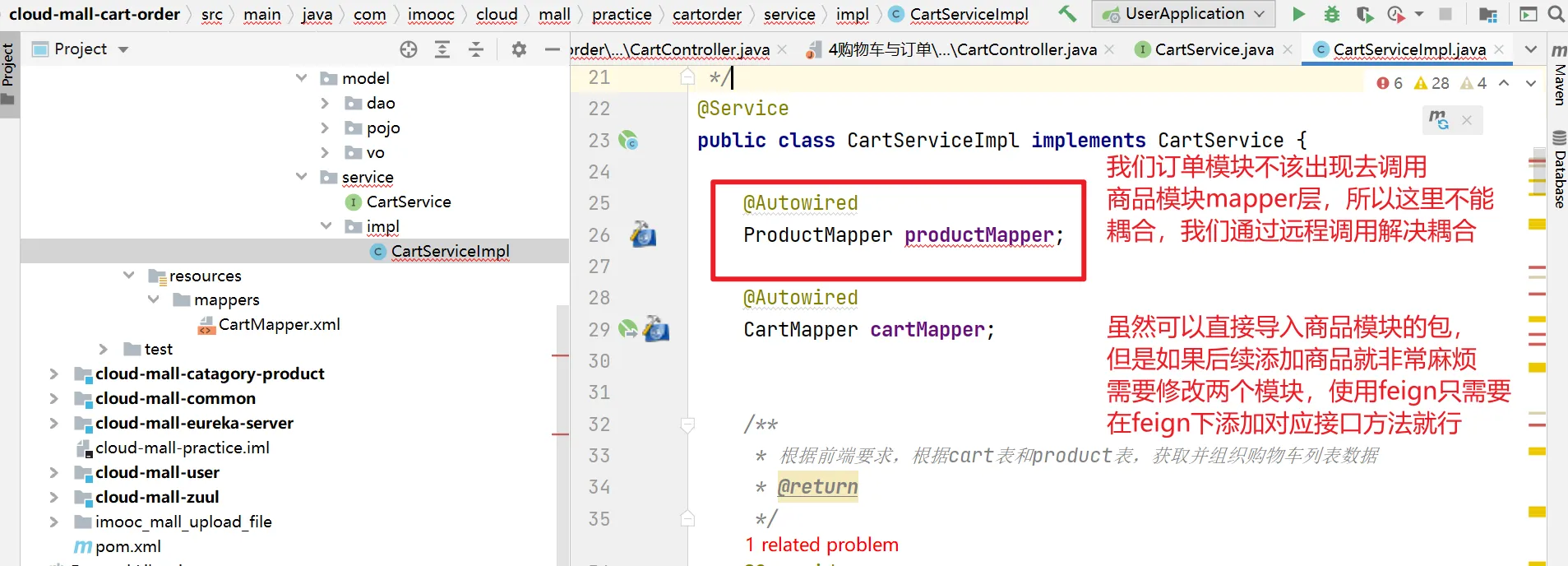This screenshot has height=566, width=1568.
Task: Click the cartorder breadcrumb
Action: [x=707, y=14]
